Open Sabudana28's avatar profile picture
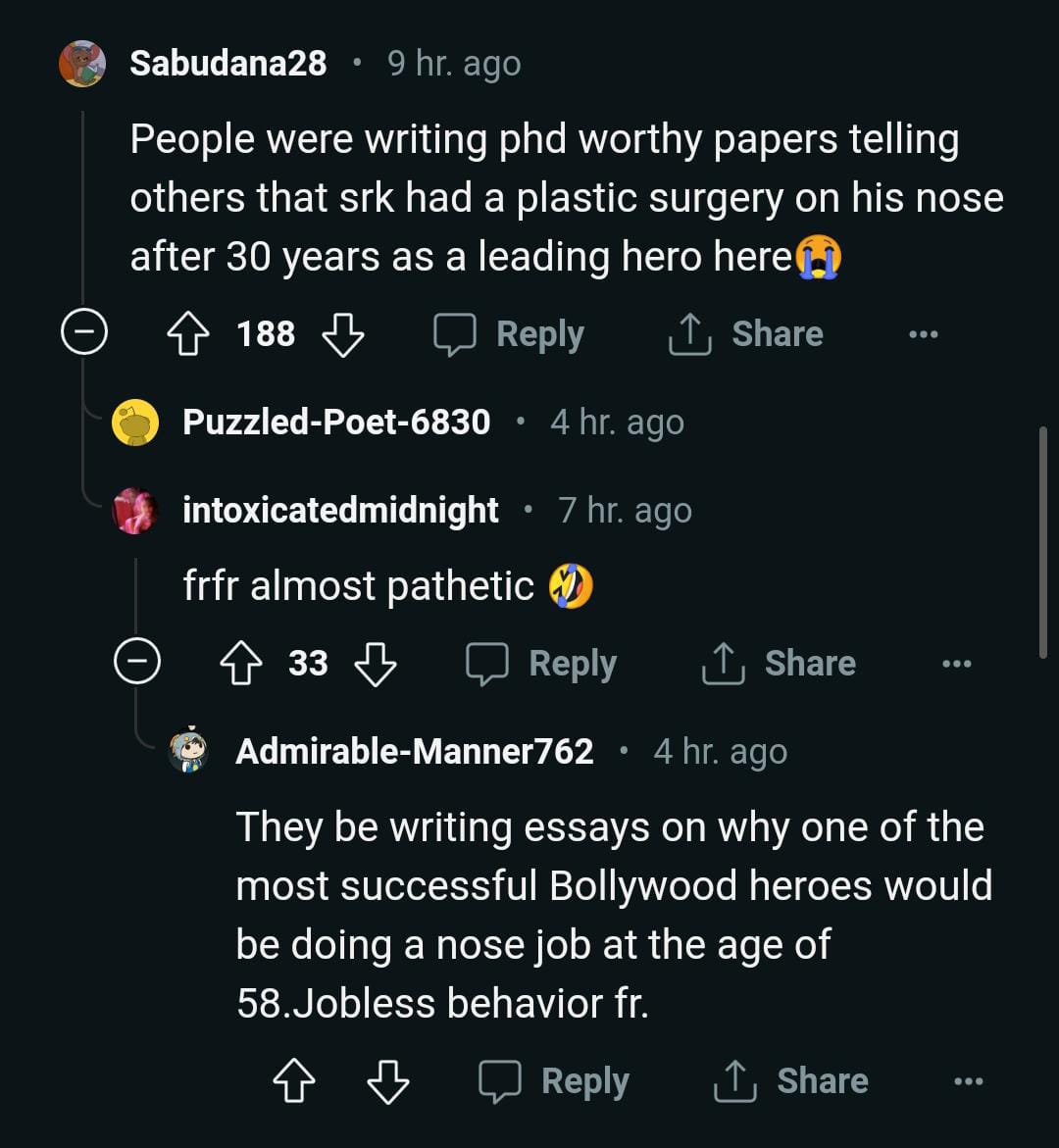This screenshot has height=1148, width=1059. [82, 64]
